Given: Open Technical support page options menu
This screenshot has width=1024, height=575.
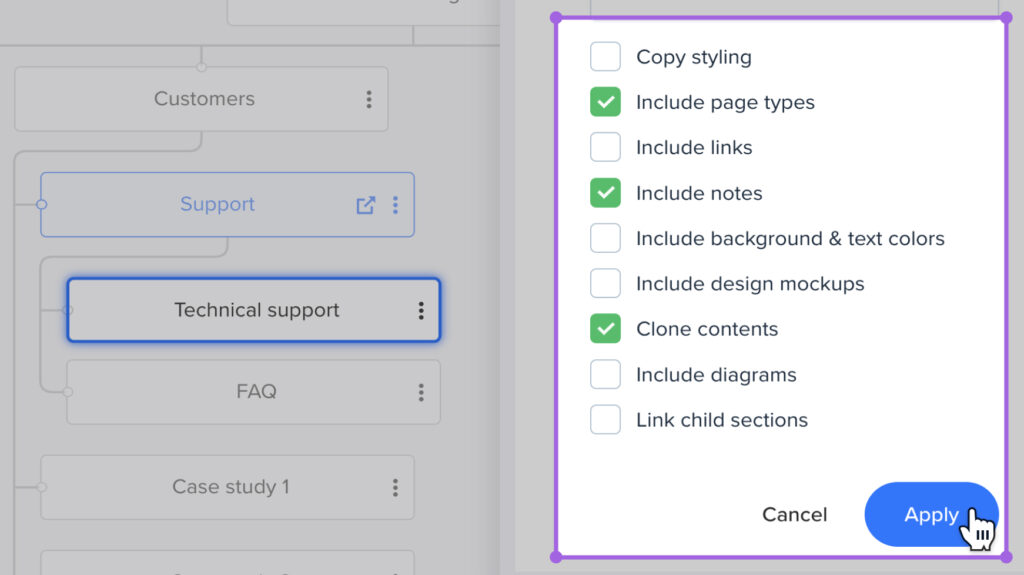Looking at the screenshot, I should (421, 311).
